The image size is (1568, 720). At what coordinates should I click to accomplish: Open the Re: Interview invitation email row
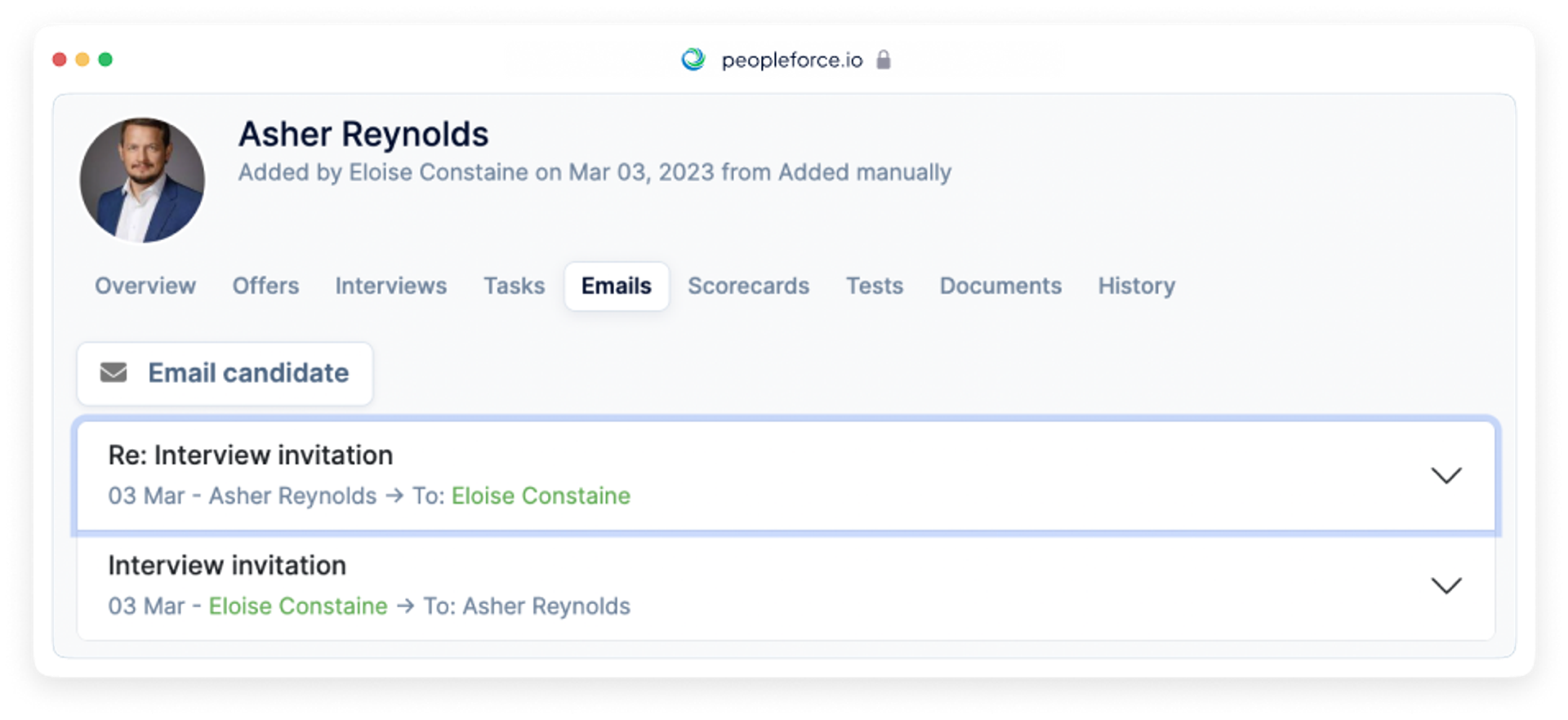786,476
